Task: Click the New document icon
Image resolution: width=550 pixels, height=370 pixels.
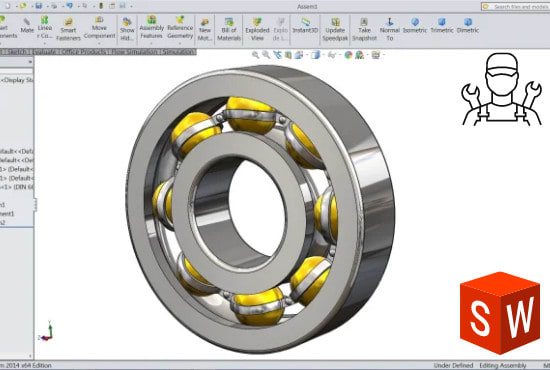Action: pyautogui.click(x=7, y=6)
